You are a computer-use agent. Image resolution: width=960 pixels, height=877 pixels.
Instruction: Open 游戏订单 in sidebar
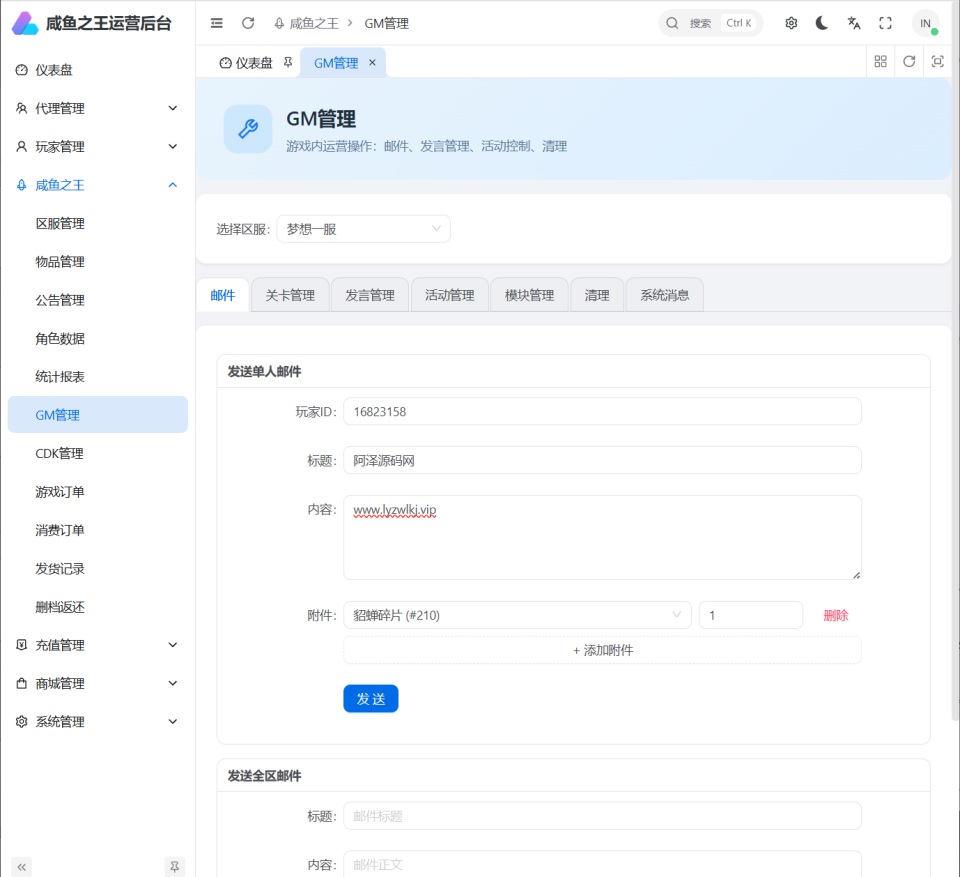pyautogui.click(x=98, y=492)
